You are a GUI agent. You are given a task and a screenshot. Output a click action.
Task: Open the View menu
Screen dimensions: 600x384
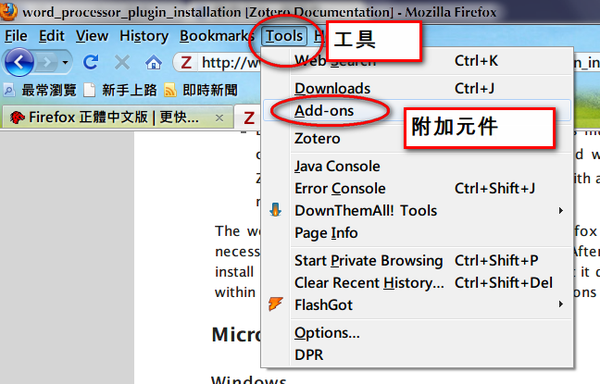pyautogui.click(x=92, y=36)
